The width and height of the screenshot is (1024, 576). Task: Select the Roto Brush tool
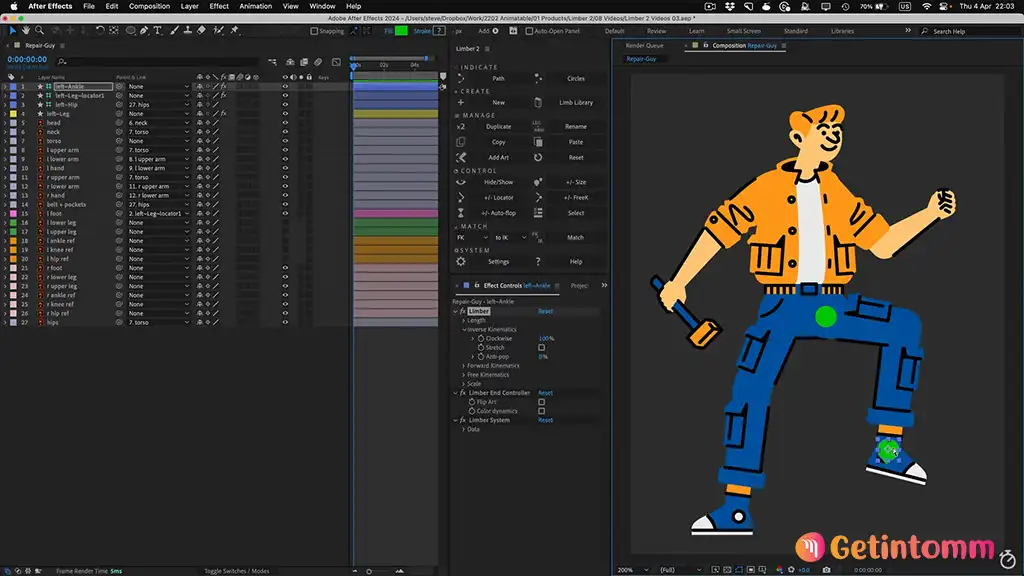coord(218,31)
